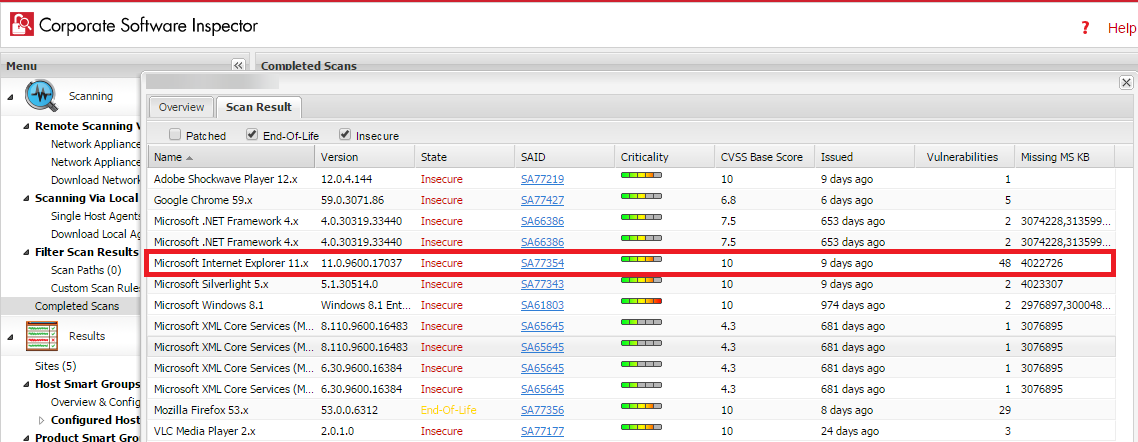Open Single Host Agents tree item
The width and height of the screenshot is (1138, 442).
pos(94,216)
